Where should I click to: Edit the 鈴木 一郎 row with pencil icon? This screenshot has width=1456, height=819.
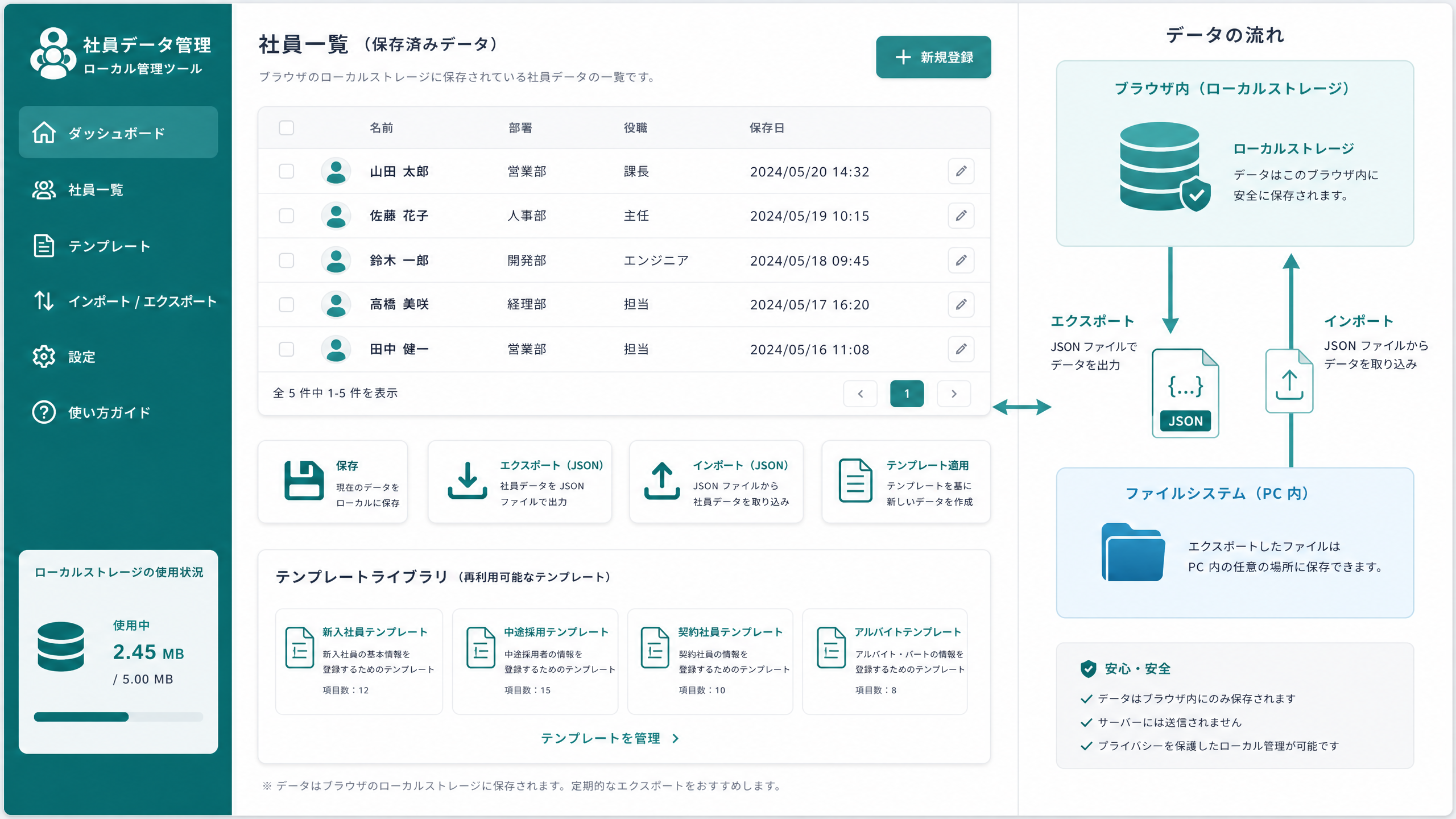(961, 260)
